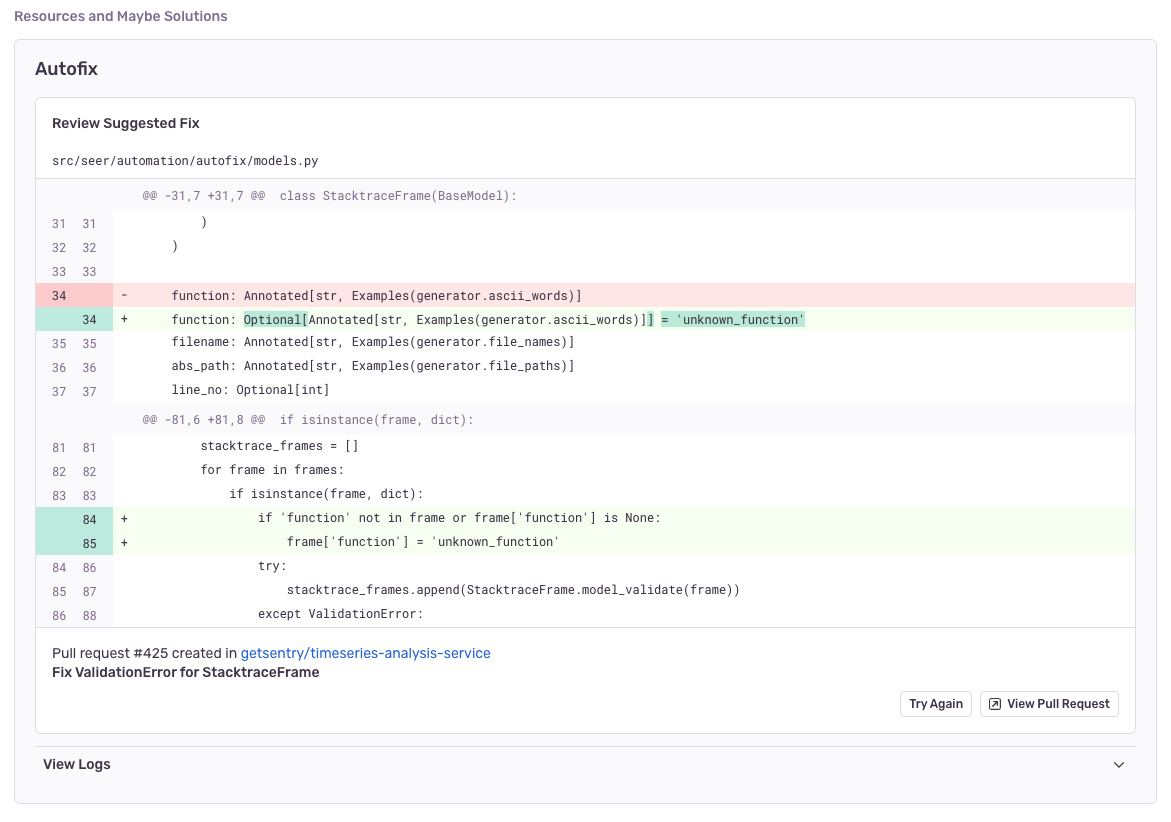
Task: Click the highlighted Optional[ text in the diff
Action: (274, 320)
